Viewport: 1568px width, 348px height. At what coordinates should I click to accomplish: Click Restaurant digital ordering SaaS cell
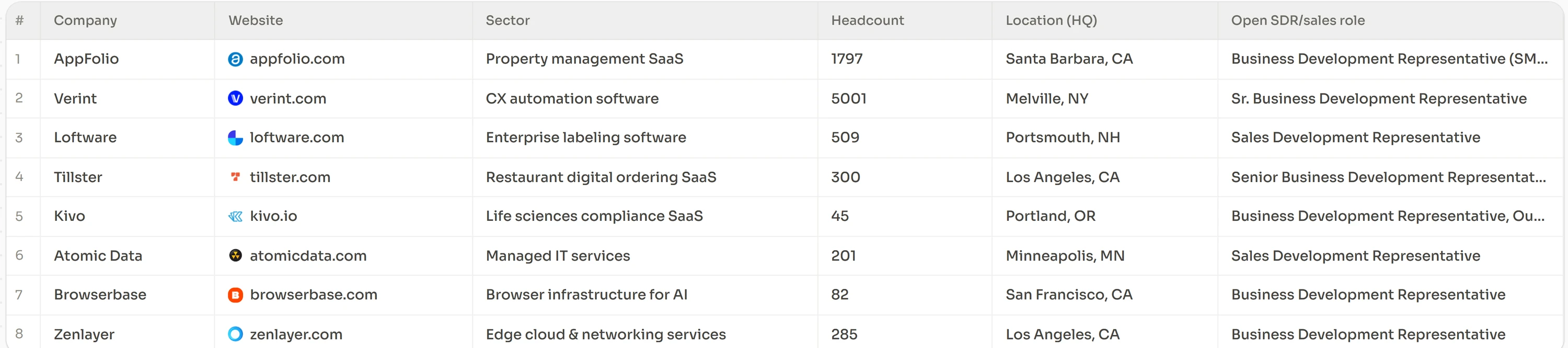pos(645,177)
